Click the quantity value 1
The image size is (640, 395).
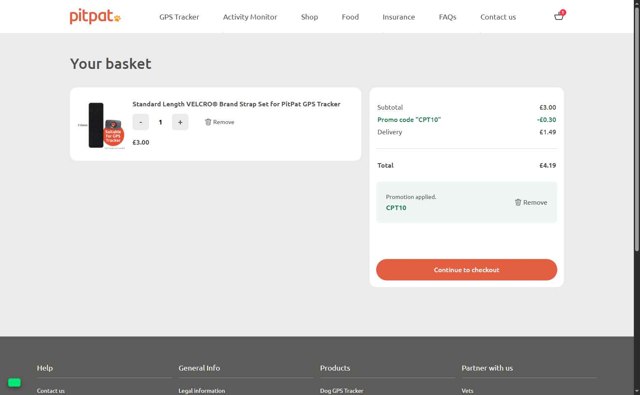[160, 122]
